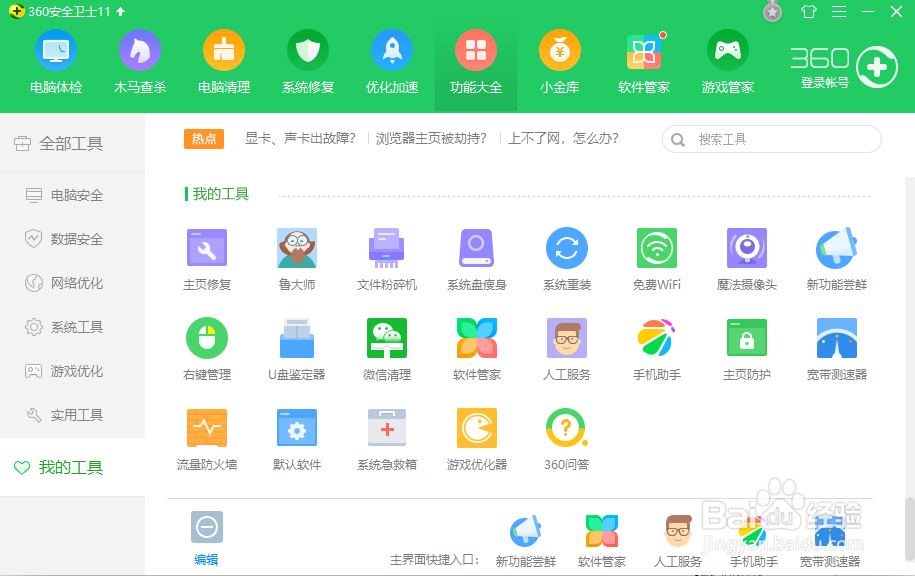This screenshot has height=576, width=915.
Task: Select 我的工具 in the sidebar
Action: point(72,467)
